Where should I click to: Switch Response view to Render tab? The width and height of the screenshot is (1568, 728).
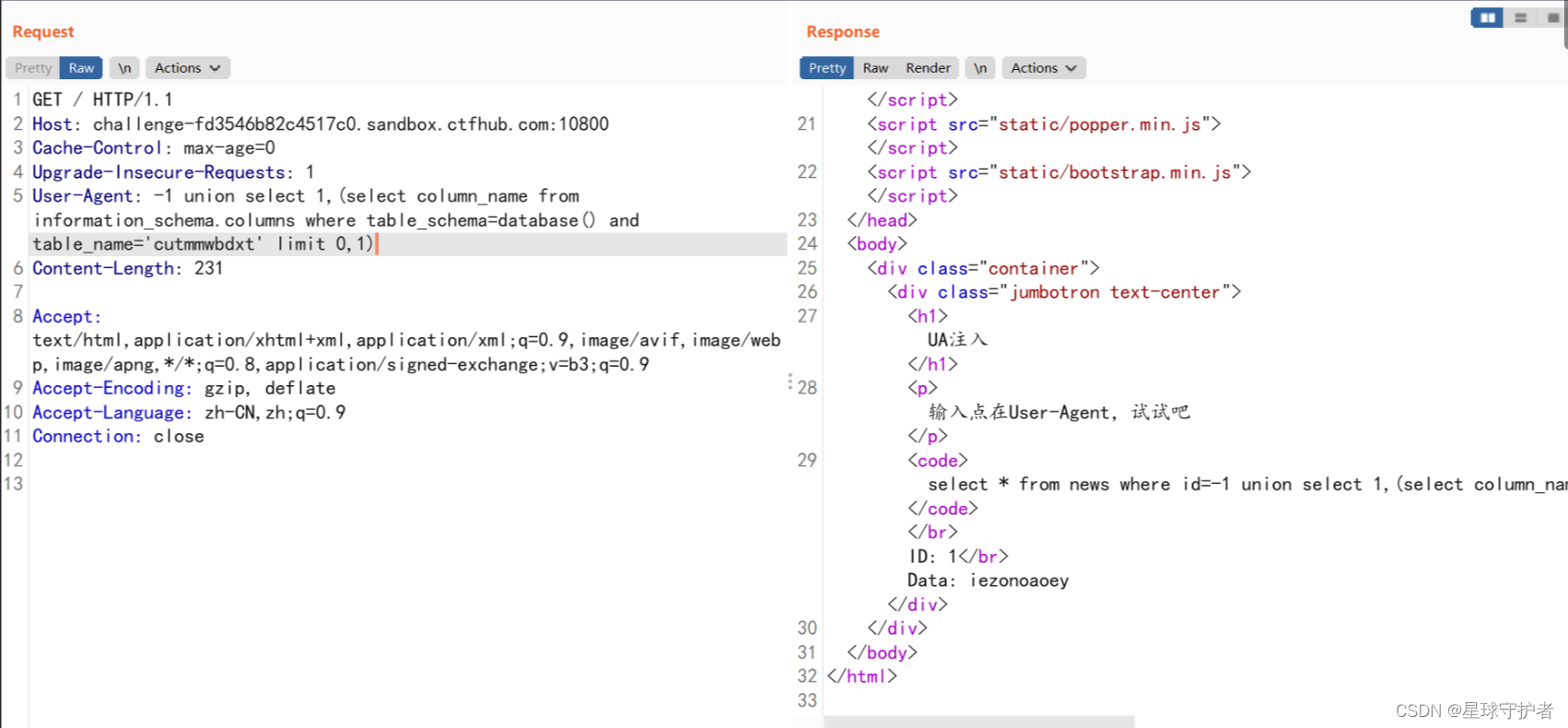click(928, 68)
